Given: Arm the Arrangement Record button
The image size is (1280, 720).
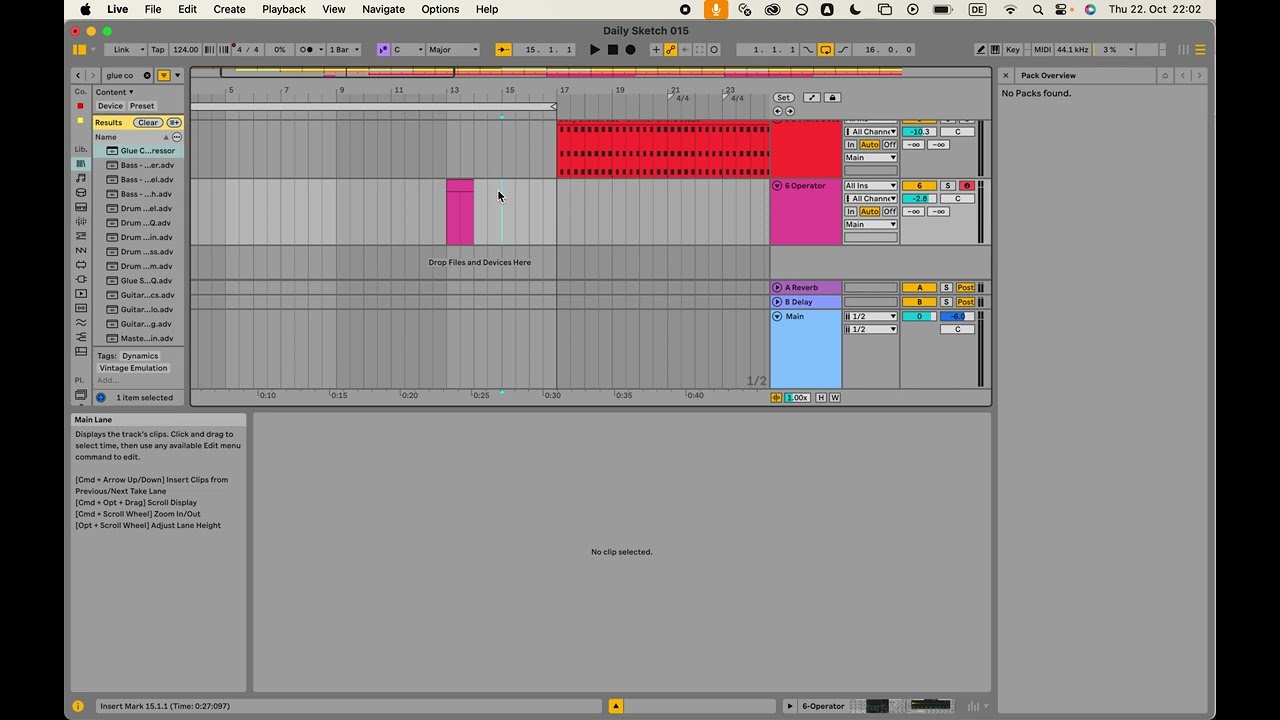Looking at the screenshot, I should [630, 49].
